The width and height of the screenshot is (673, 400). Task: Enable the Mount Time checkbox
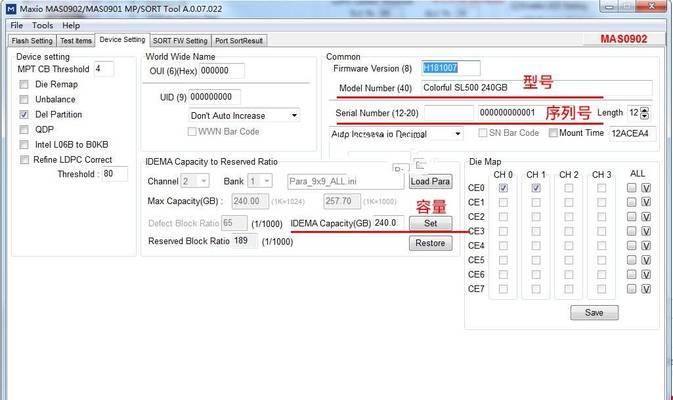(553, 133)
